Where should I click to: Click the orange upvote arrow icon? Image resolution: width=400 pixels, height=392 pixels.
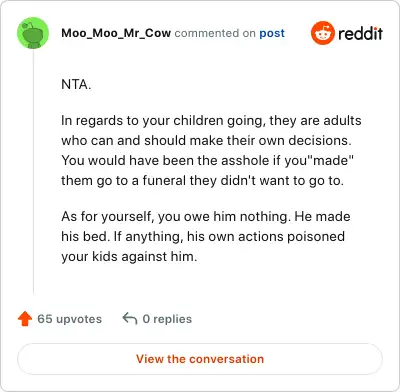[x=25, y=319]
